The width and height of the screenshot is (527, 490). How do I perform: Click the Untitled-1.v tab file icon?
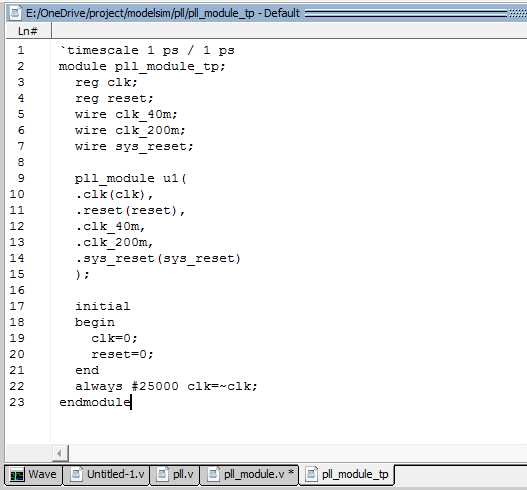pos(76,474)
